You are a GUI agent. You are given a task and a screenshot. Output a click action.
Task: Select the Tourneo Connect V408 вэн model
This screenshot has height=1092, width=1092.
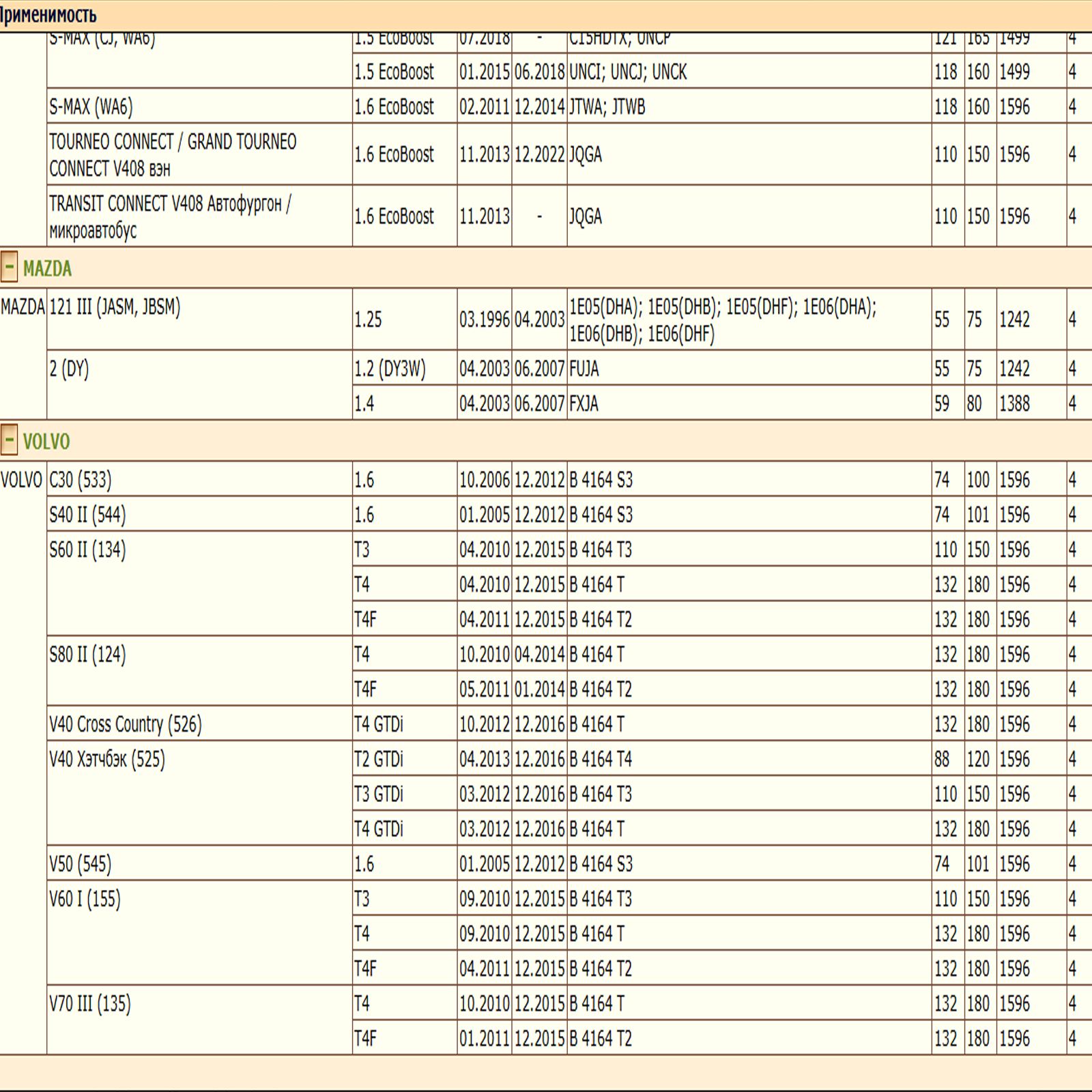click(x=172, y=154)
